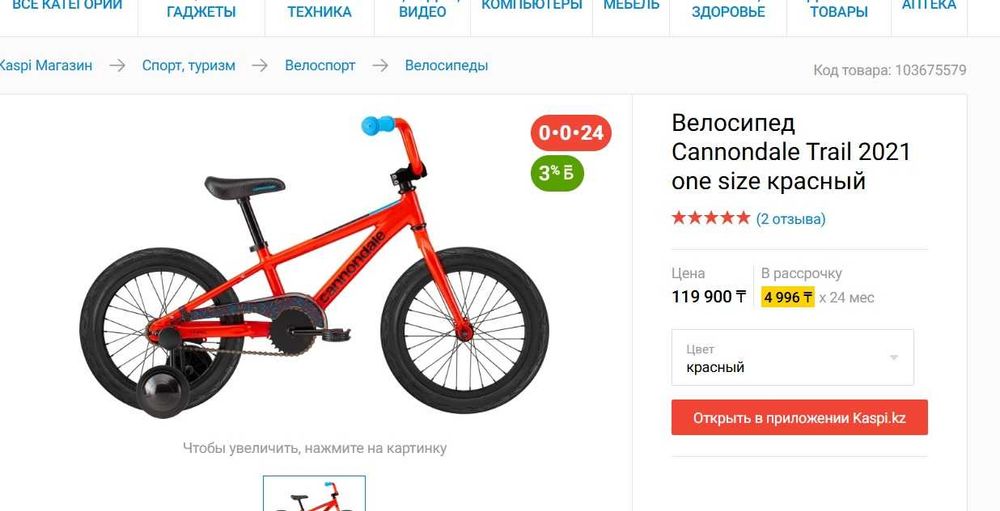Click the arrow icon before Велосипеды breadcrumb

[x=380, y=65]
